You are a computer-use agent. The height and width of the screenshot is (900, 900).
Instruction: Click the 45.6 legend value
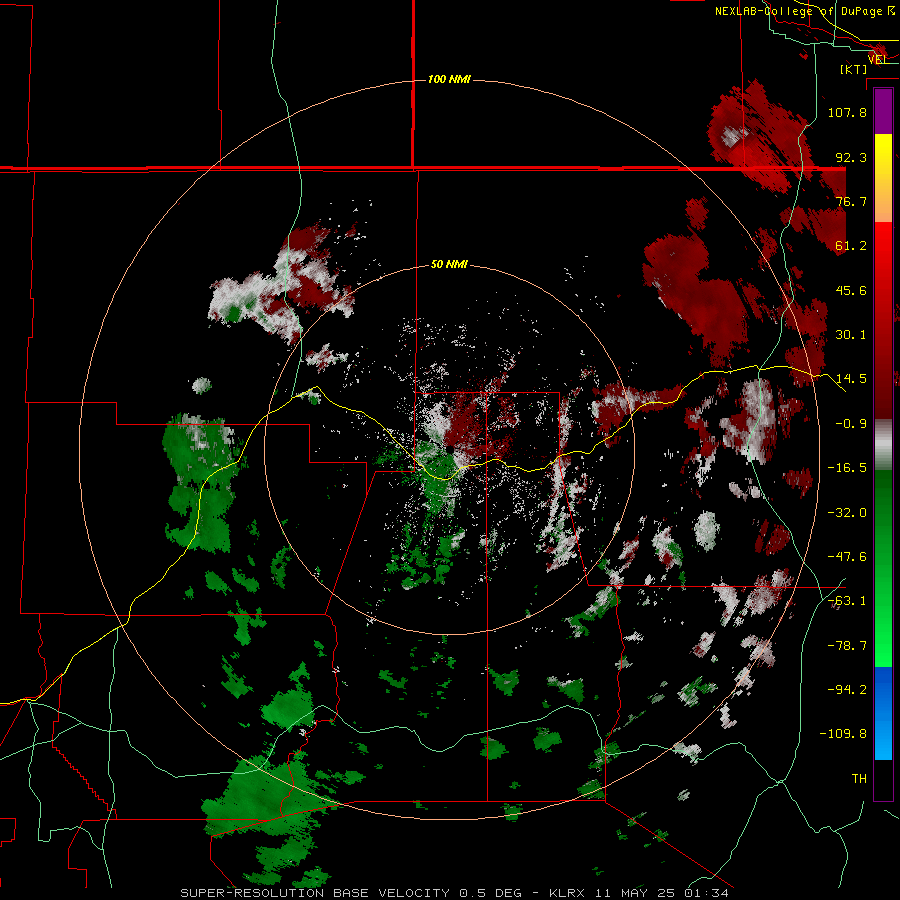851,290
